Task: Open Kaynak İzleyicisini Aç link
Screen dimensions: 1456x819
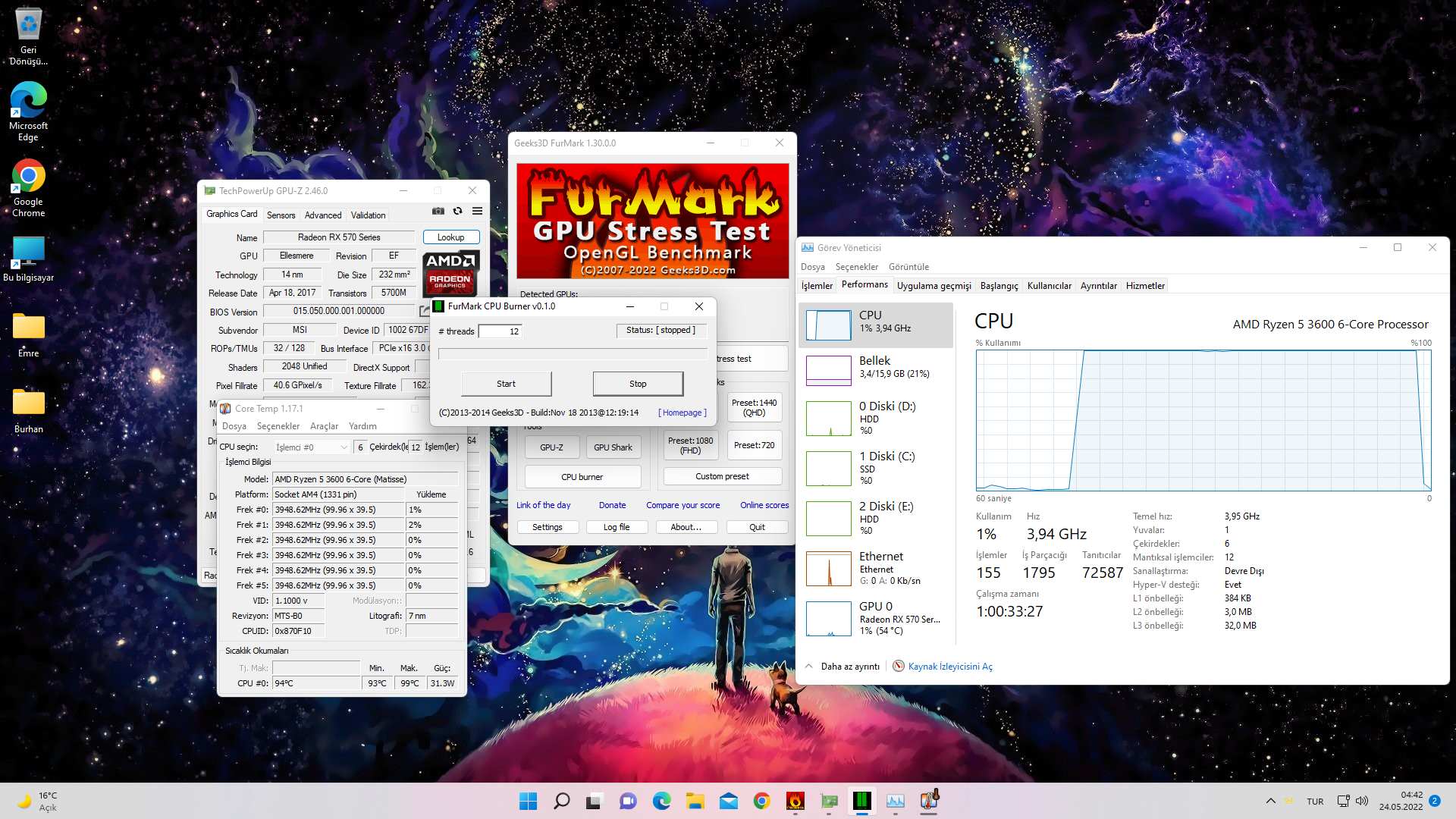Action: pos(949,667)
